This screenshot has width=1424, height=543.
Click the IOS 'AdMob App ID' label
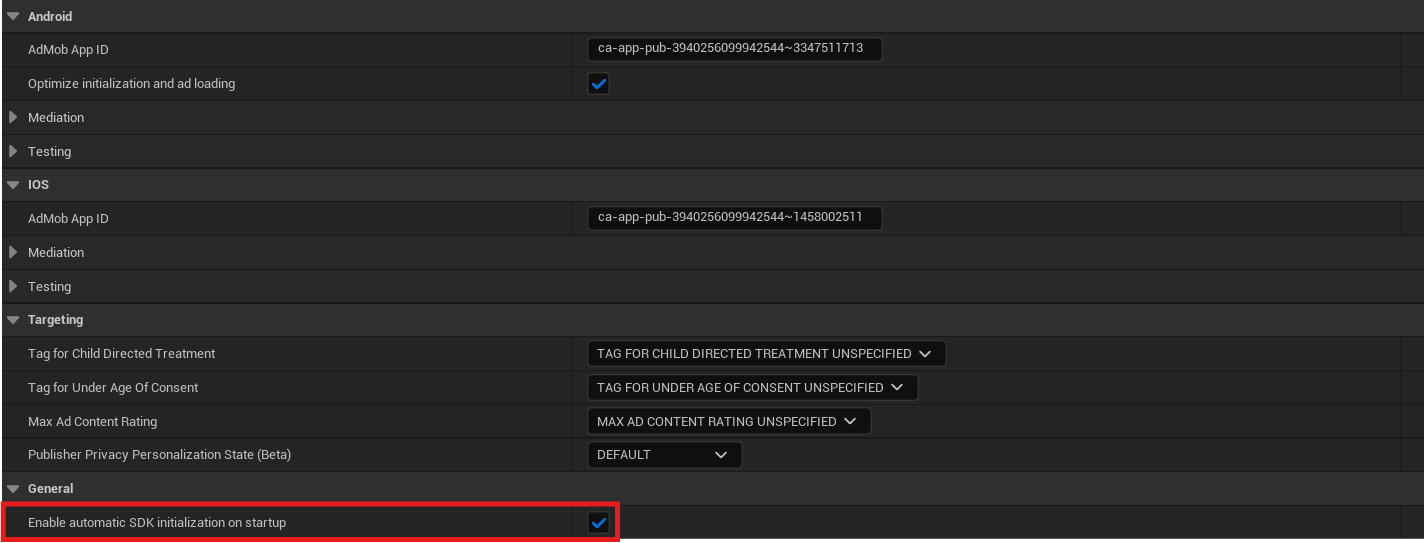pyautogui.click(x=68, y=219)
